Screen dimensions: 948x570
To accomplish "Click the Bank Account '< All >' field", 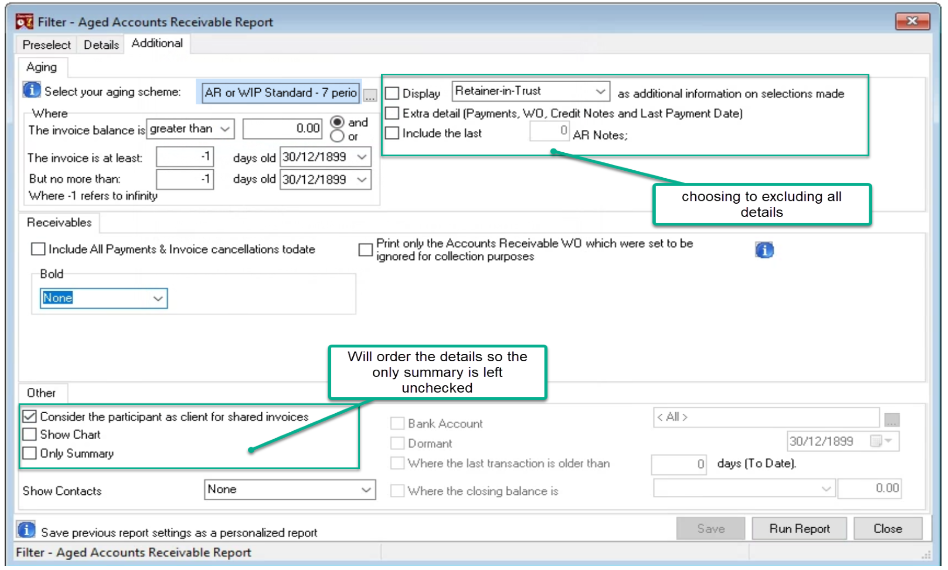I will point(766,417).
